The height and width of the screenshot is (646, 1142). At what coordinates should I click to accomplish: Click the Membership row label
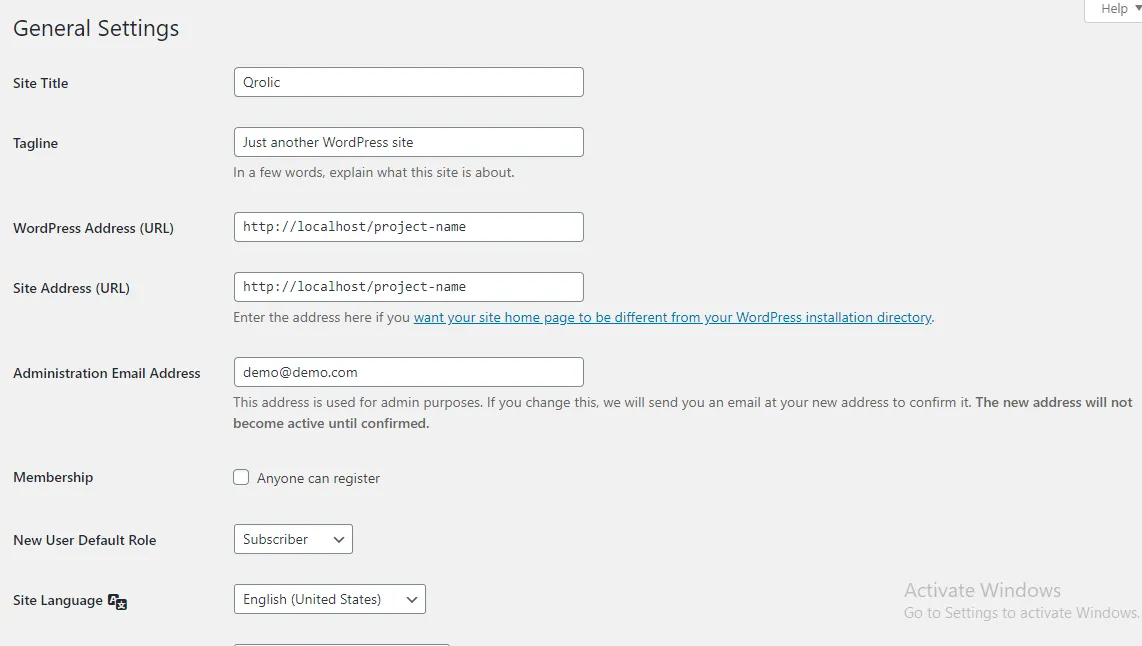pos(53,477)
